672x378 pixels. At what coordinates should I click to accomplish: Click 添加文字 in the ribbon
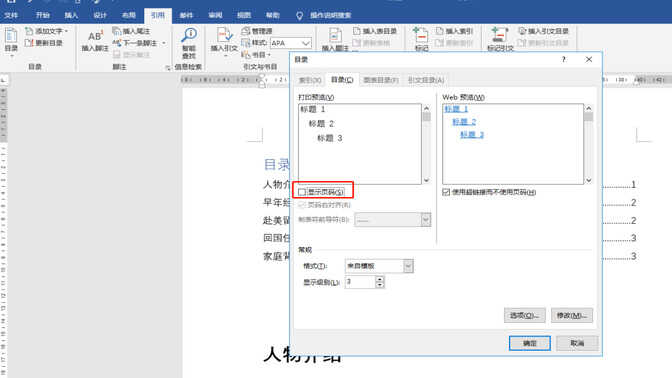(44, 31)
